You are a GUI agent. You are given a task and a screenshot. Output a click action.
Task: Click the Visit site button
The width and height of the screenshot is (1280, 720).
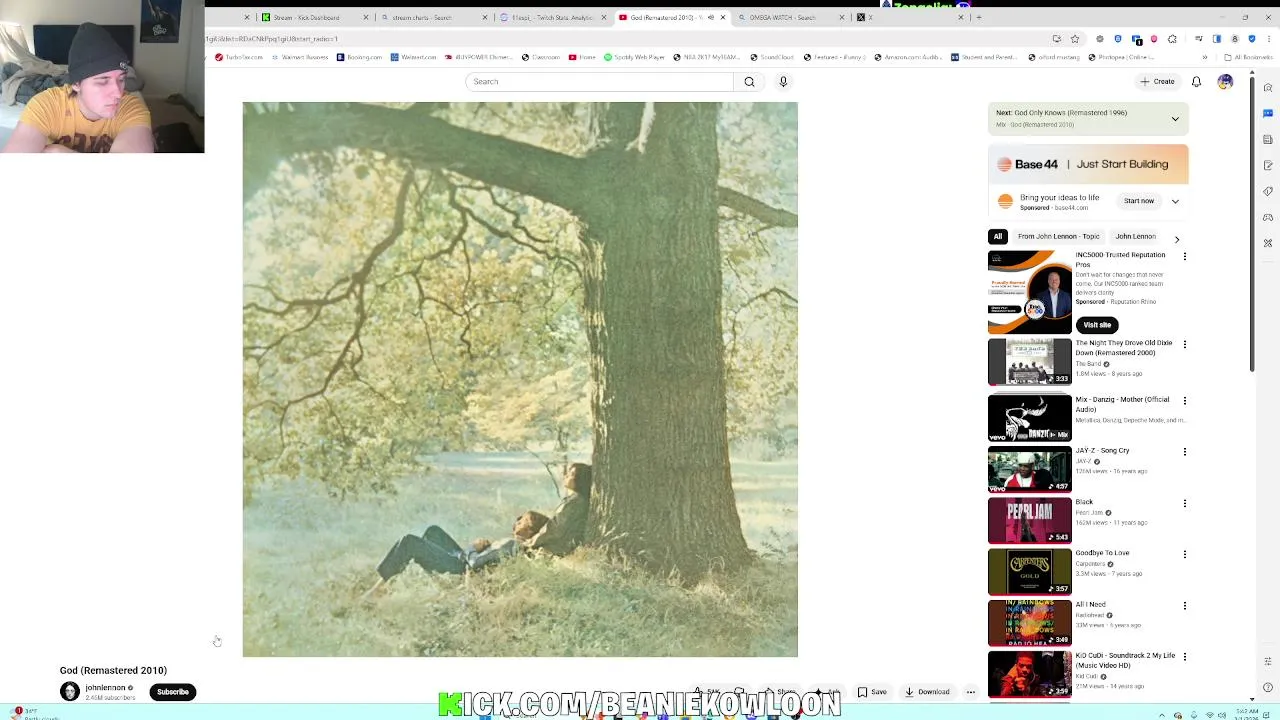[x=1097, y=325]
